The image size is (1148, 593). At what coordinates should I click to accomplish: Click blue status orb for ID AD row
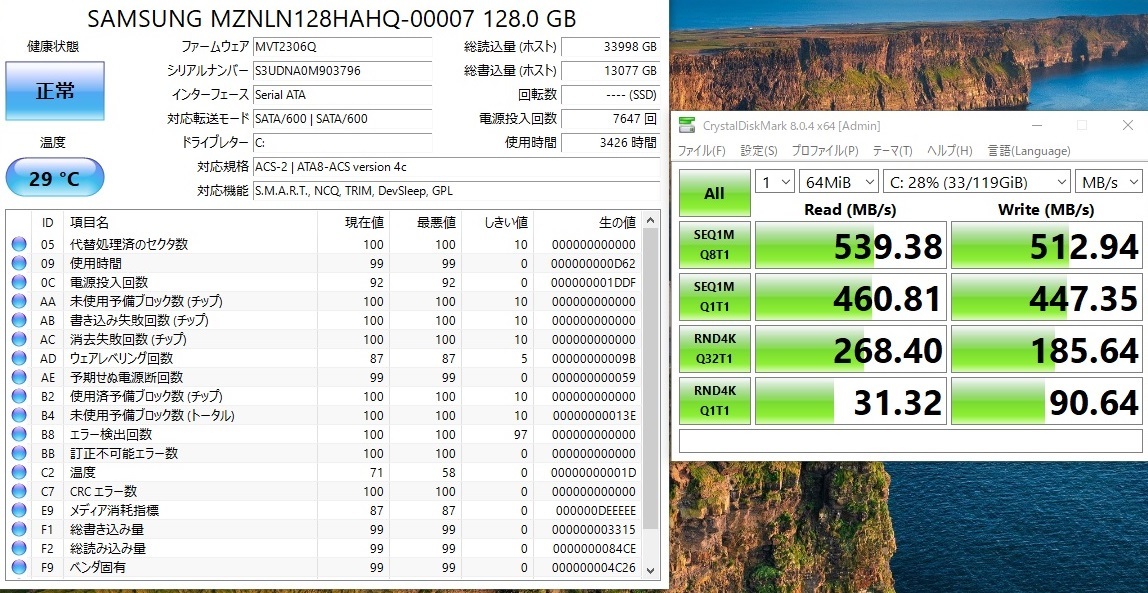[19, 359]
